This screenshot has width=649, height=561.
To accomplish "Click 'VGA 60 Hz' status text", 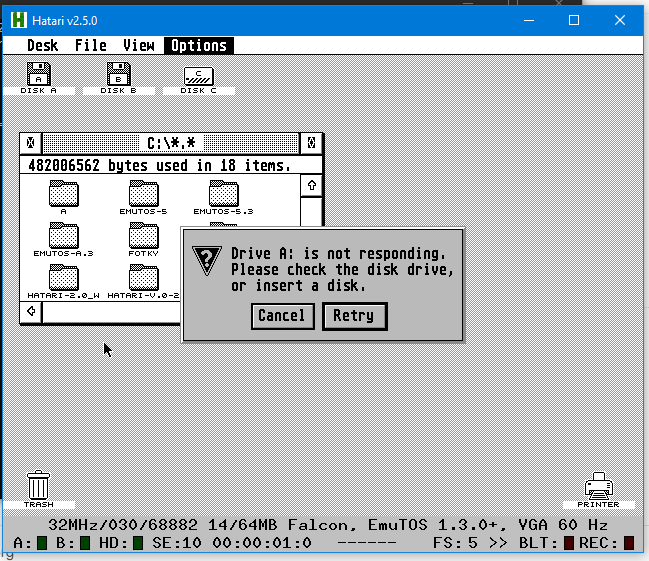I will pyautogui.click(x=563, y=525).
